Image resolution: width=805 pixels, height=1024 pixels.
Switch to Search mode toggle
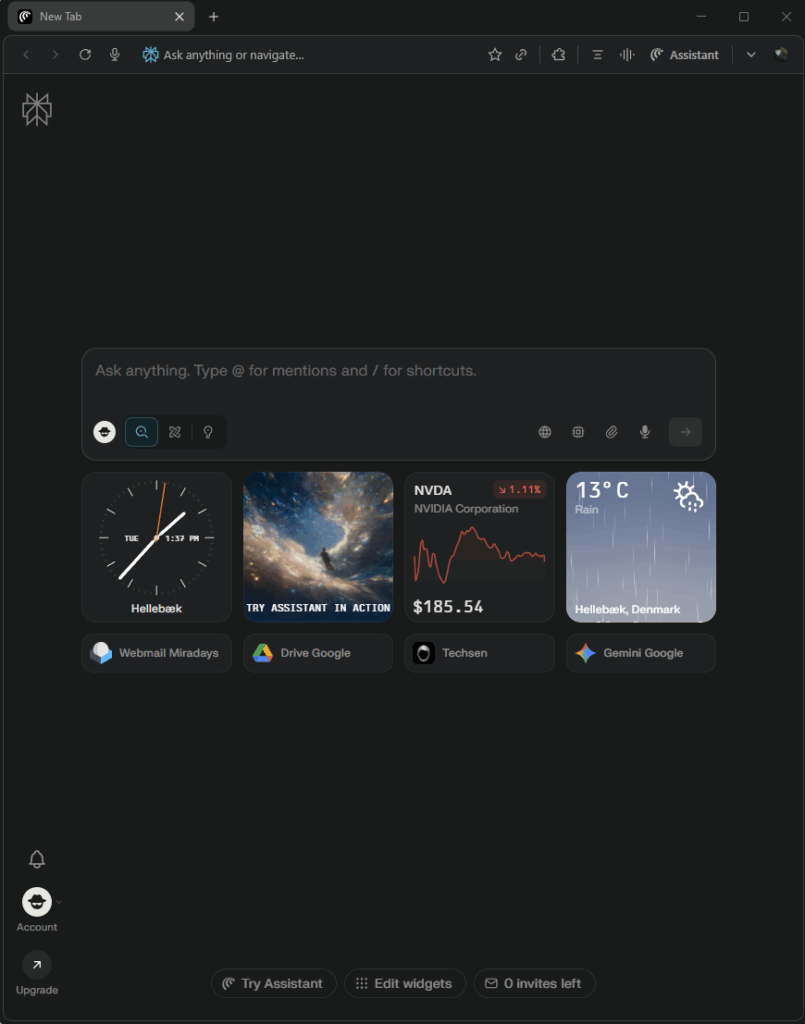tap(142, 432)
